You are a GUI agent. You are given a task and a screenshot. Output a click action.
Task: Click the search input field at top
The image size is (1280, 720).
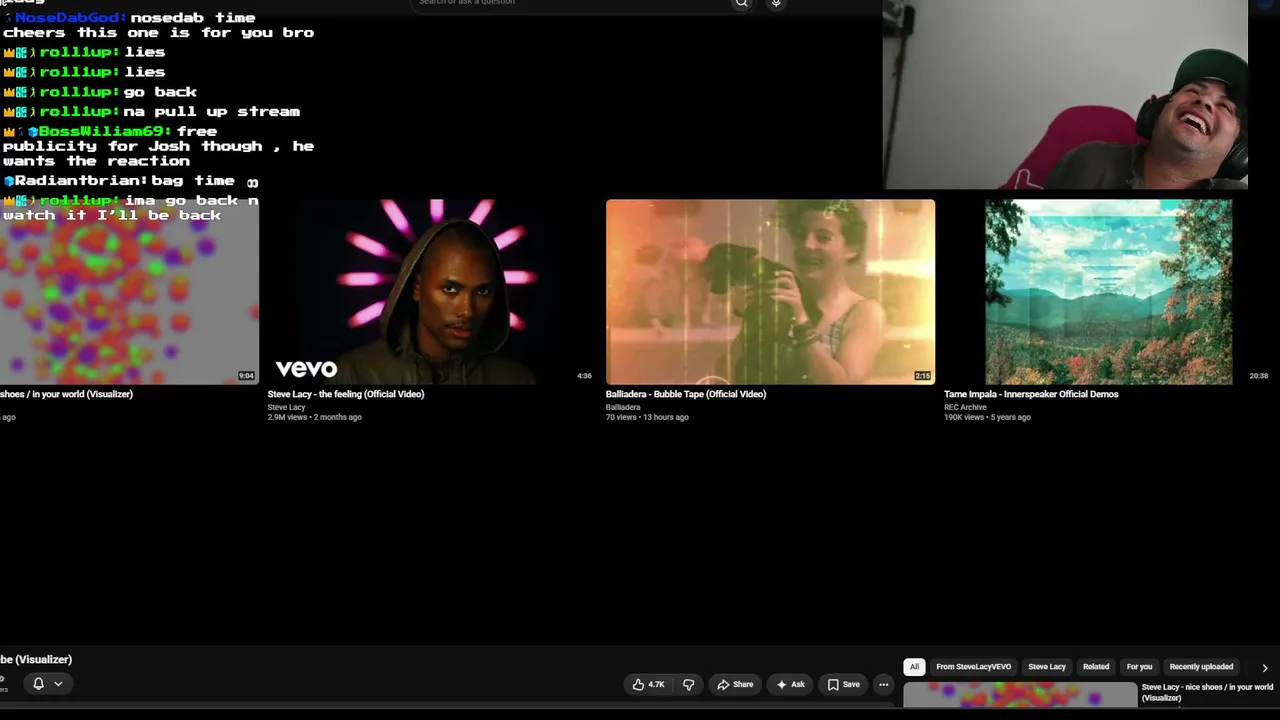(x=570, y=3)
